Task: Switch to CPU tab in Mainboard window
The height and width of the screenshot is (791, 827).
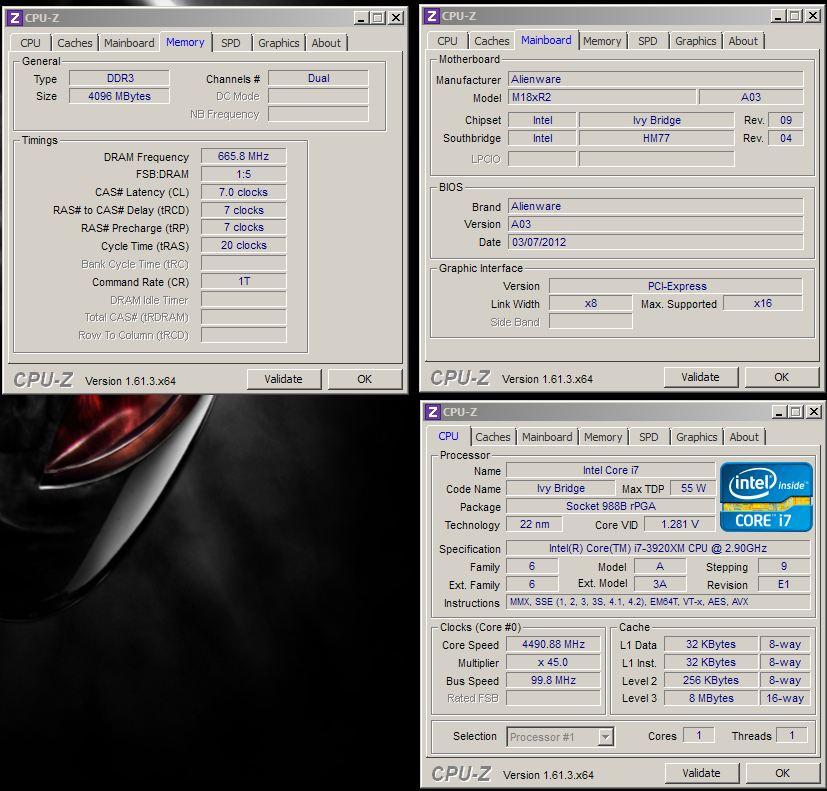Action: point(447,41)
